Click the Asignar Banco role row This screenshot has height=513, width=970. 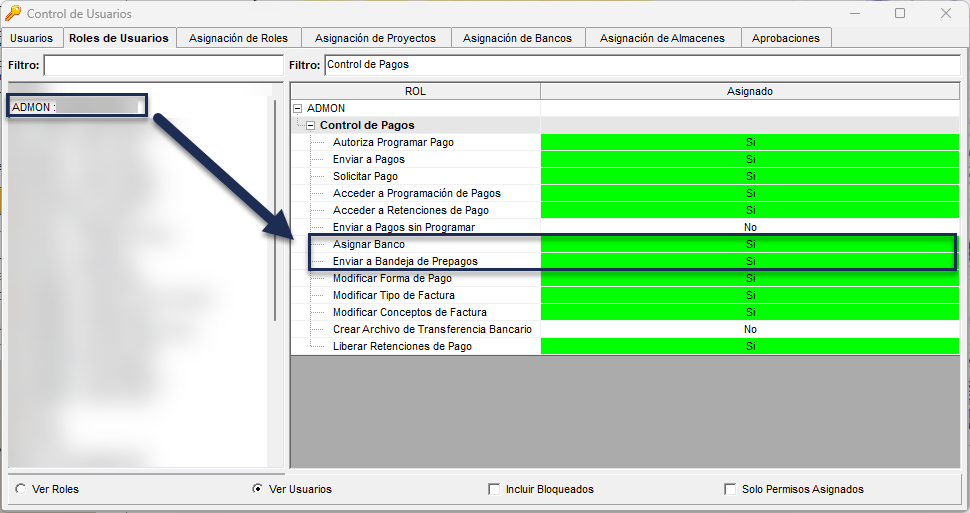pos(368,244)
